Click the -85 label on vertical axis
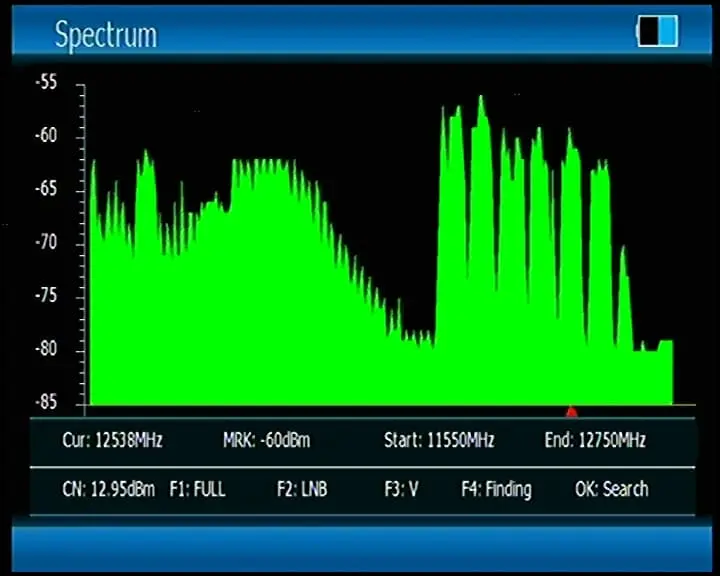This screenshot has height=576, width=720. click(46, 402)
